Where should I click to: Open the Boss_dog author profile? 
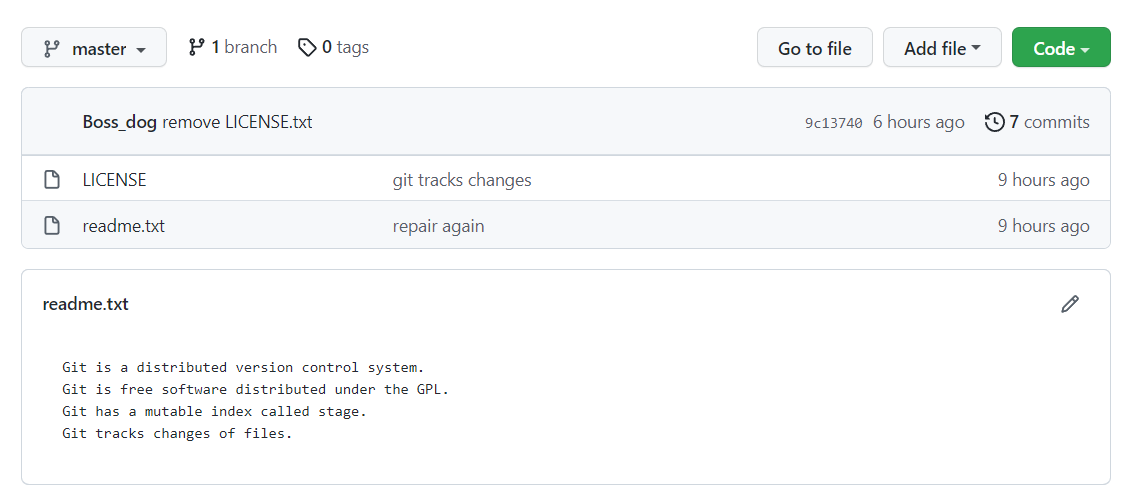click(120, 122)
